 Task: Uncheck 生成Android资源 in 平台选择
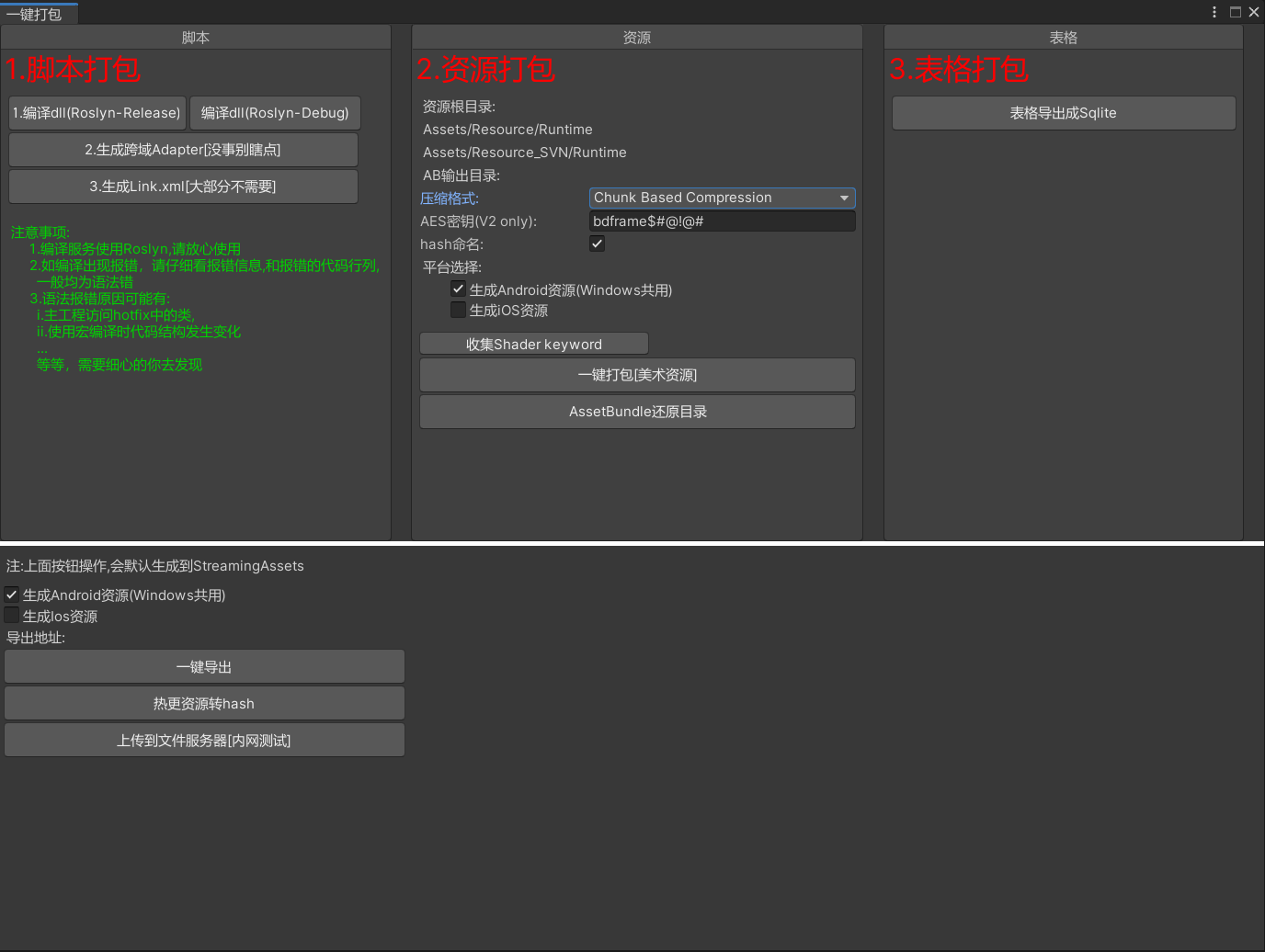pyautogui.click(x=458, y=289)
